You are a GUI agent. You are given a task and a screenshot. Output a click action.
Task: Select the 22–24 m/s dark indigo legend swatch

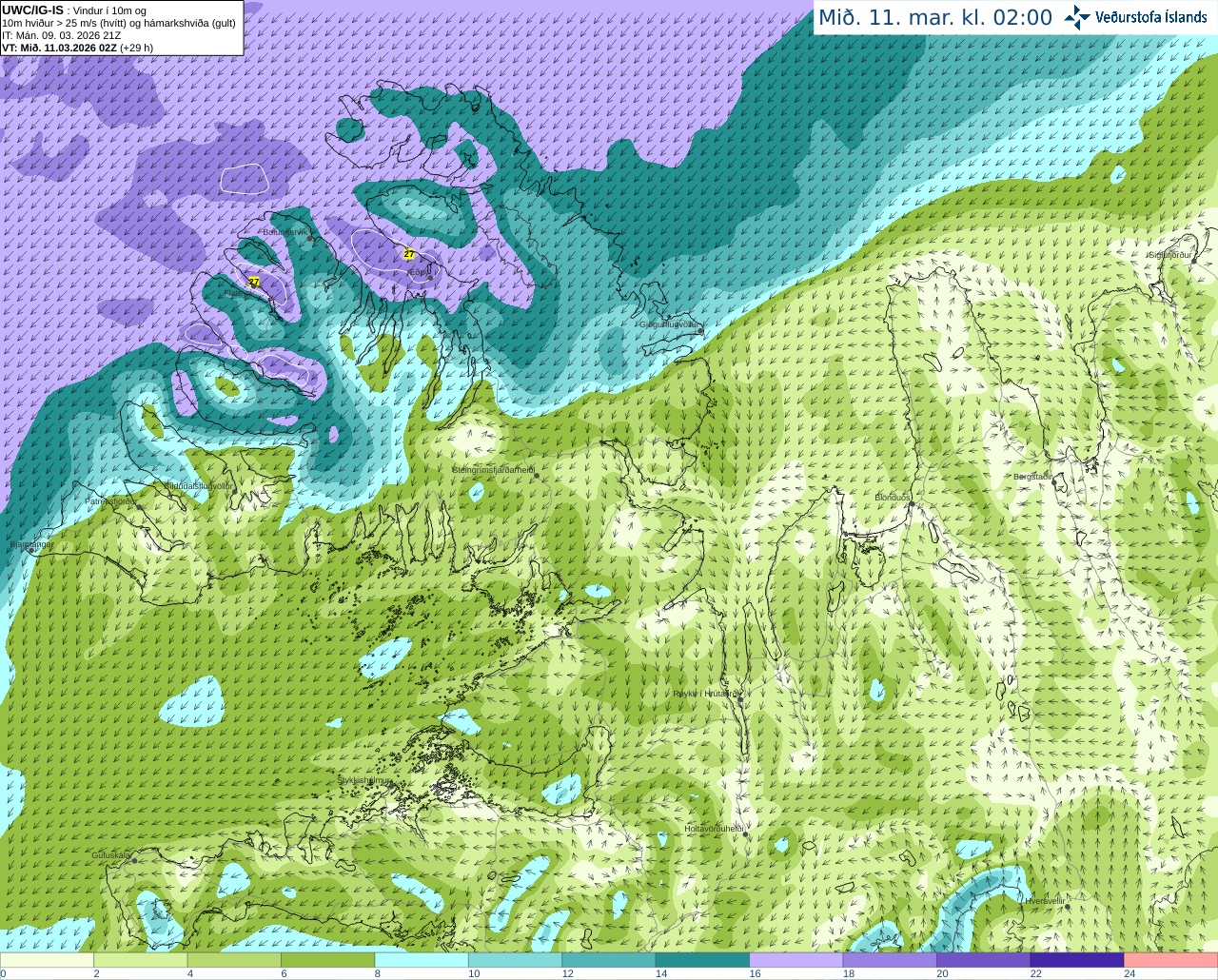point(1077,959)
